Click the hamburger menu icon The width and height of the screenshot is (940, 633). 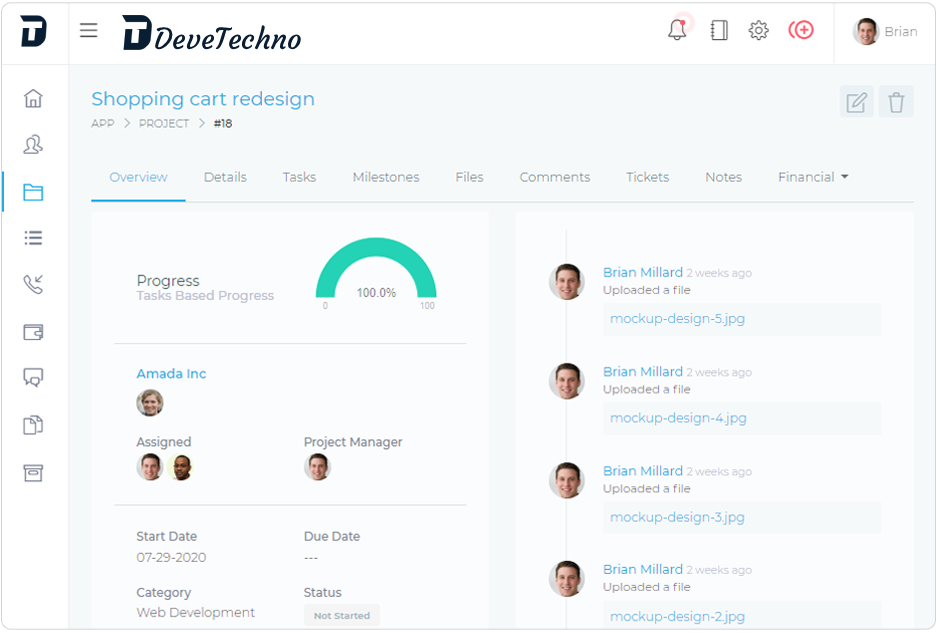89,30
